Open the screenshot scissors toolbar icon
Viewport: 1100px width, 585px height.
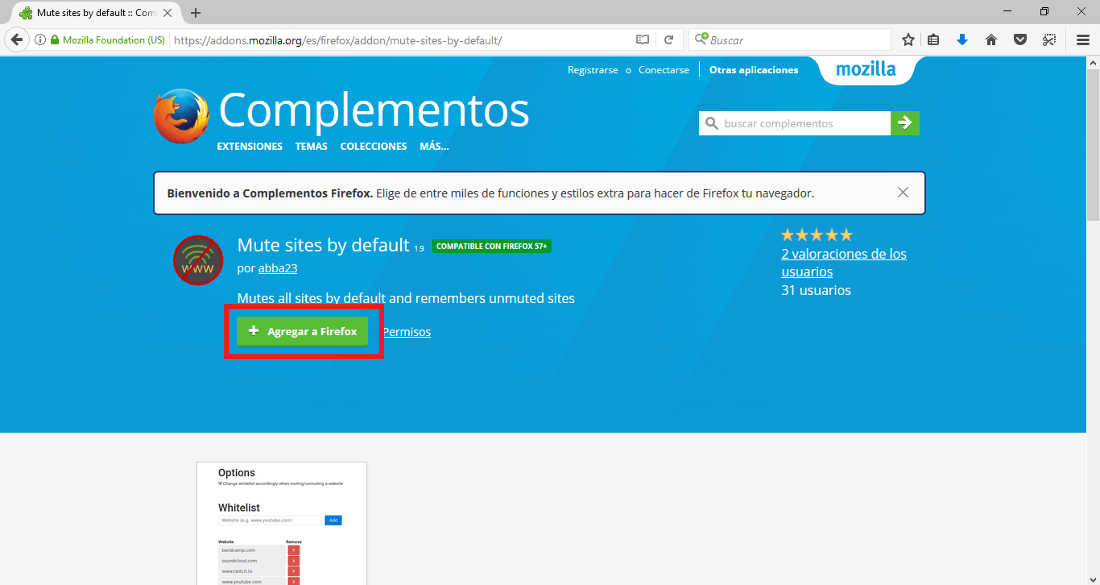(x=1049, y=40)
